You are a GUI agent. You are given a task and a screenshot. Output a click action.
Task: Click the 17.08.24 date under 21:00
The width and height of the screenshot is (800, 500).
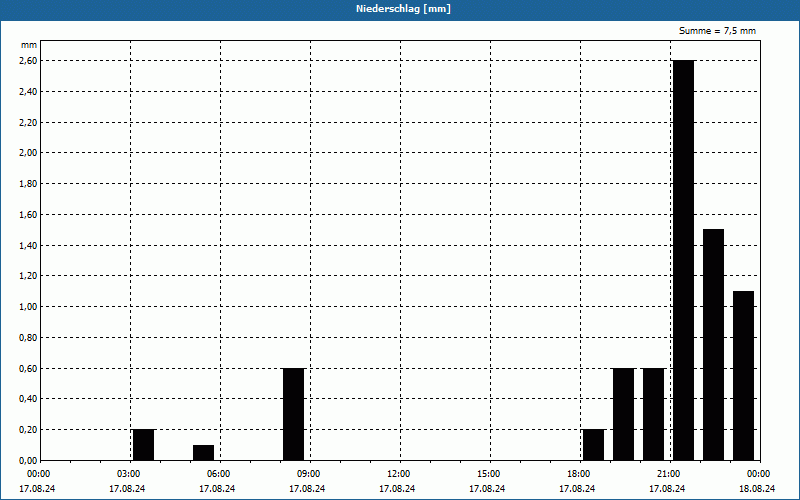click(x=667, y=489)
